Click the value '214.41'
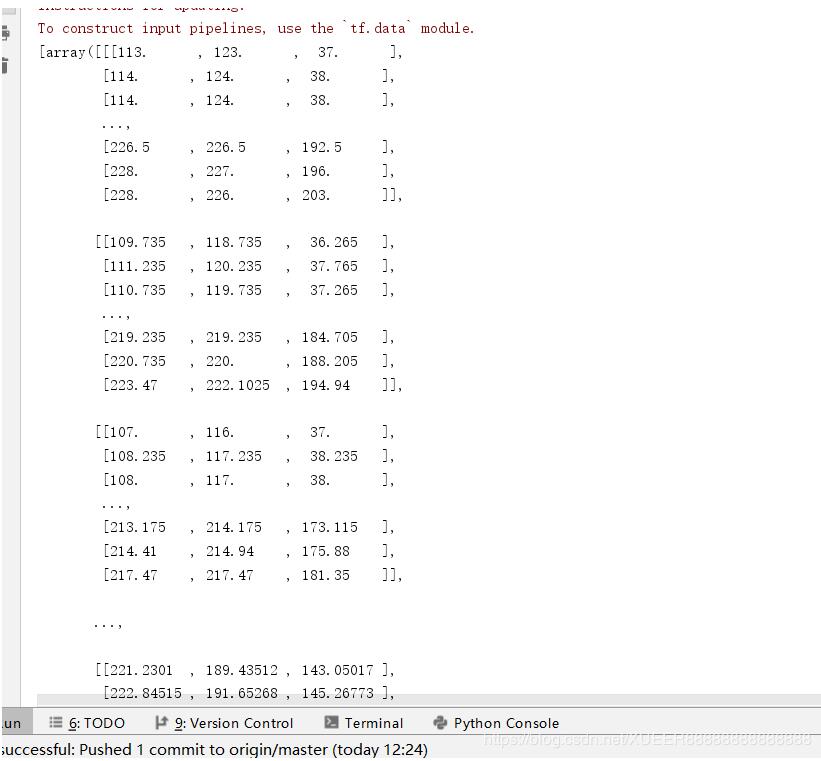The height and width of the screenshot is (761, 821). coord(134,552)
